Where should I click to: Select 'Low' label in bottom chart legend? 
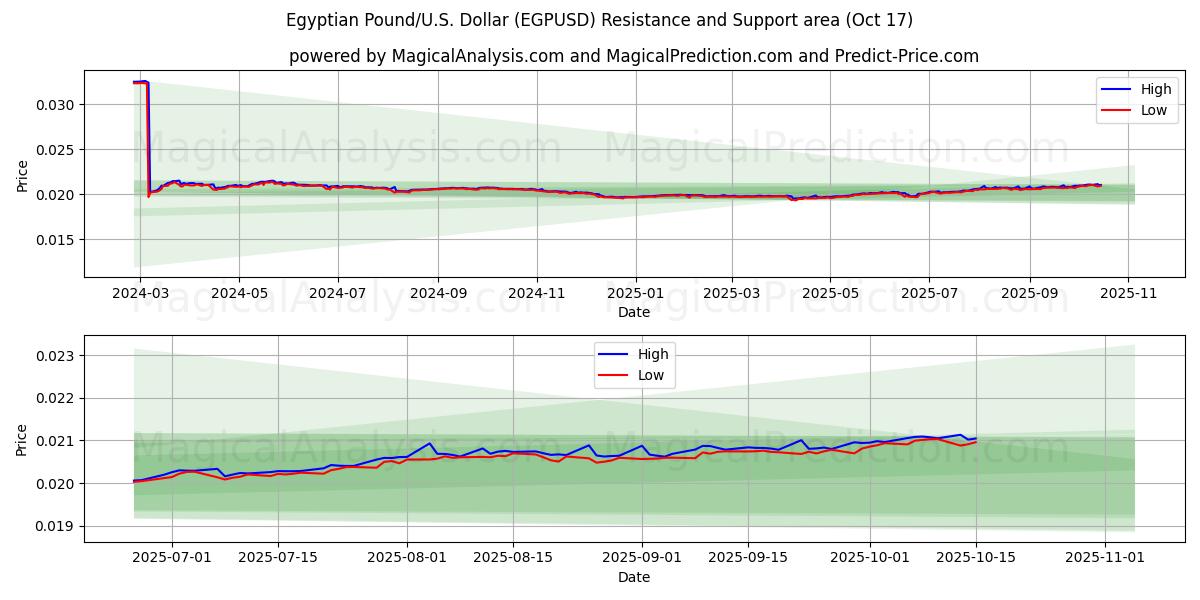[x=653, y=376]
